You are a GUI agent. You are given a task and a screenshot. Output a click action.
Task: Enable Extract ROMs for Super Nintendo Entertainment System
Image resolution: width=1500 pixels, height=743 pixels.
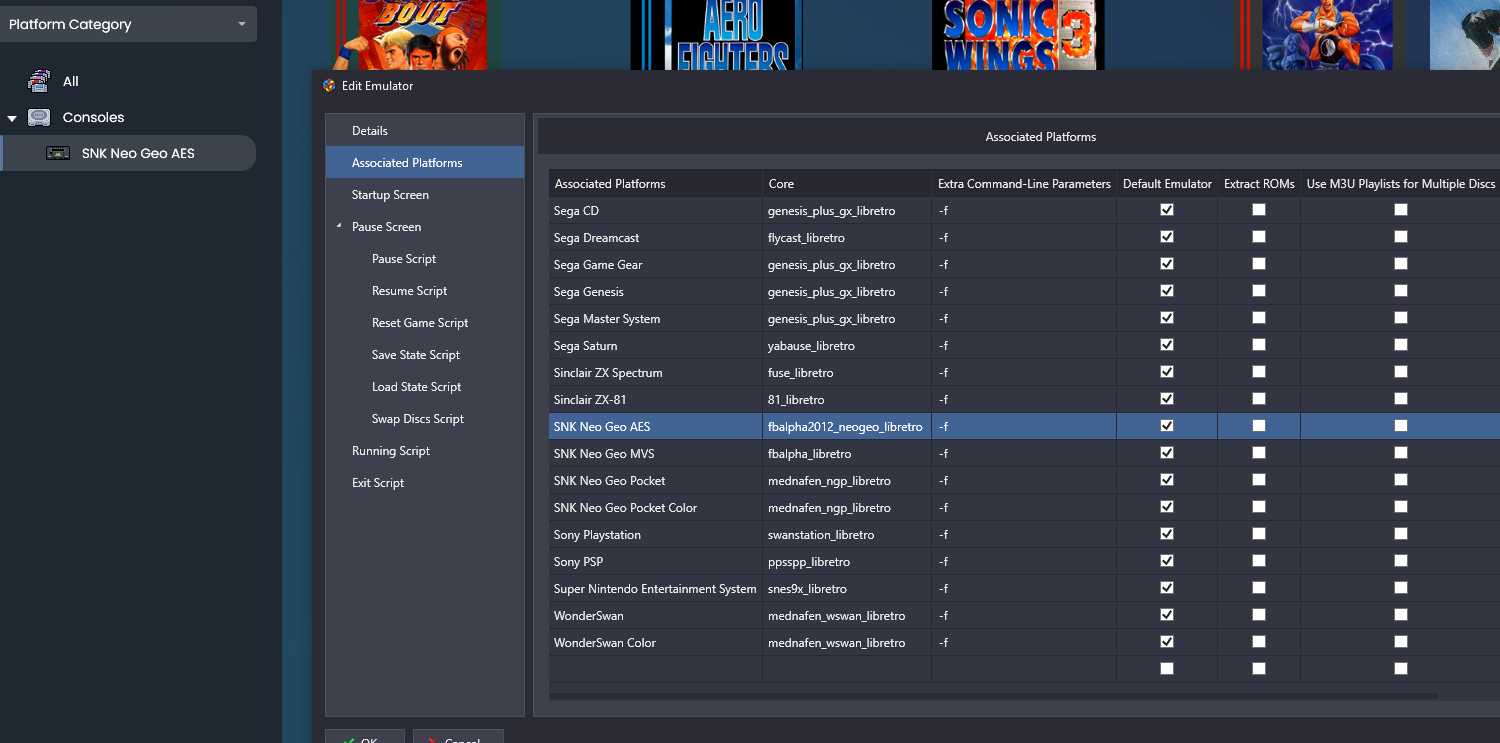1259,588
